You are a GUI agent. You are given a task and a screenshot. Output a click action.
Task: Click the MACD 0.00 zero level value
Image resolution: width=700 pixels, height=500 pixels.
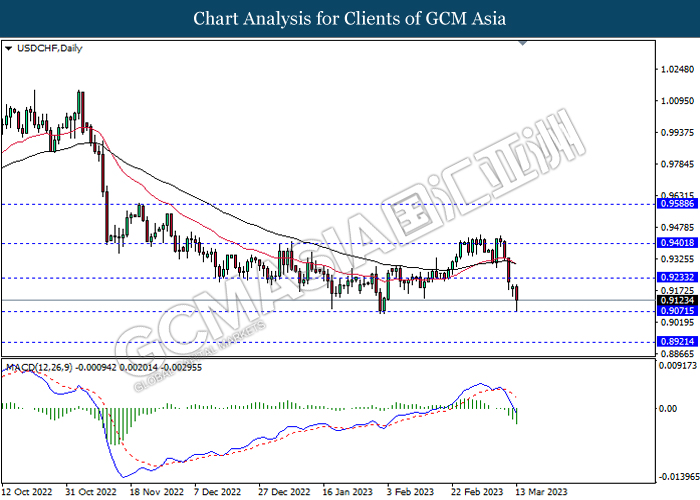pos(668,408)
